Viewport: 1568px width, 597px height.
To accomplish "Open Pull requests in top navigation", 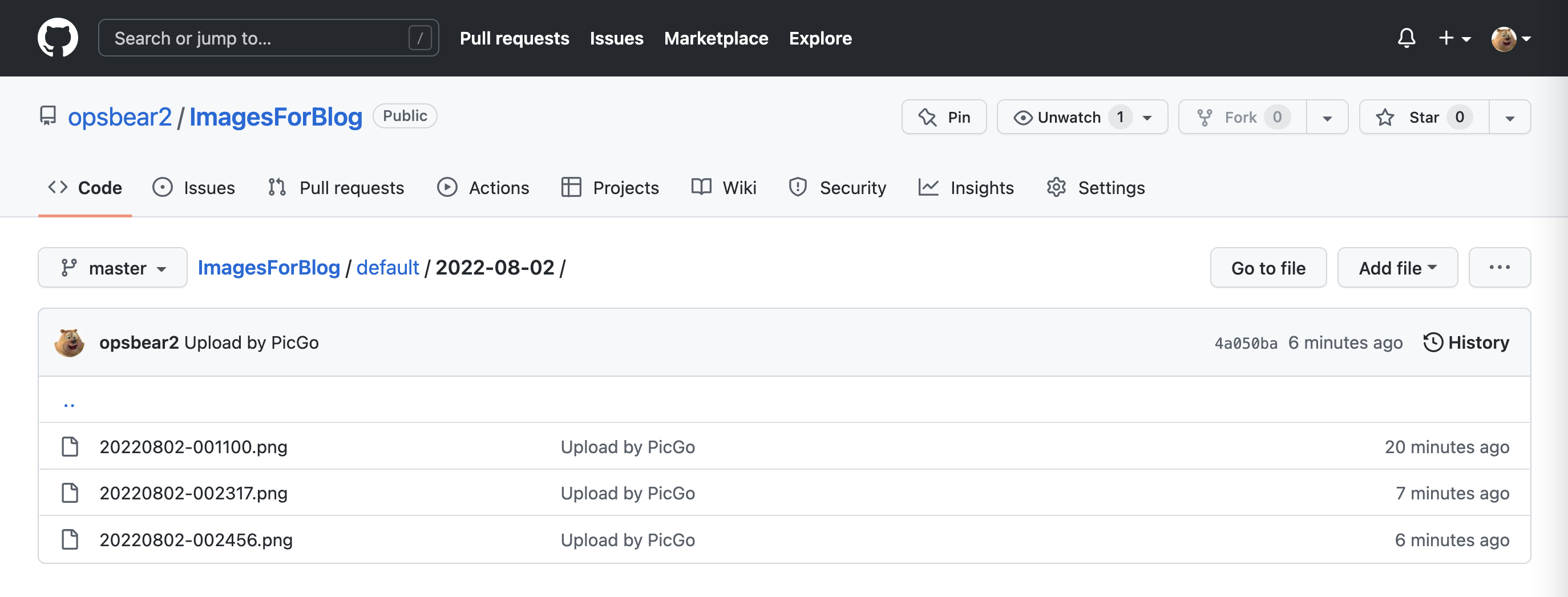I will tap(514, 38).
